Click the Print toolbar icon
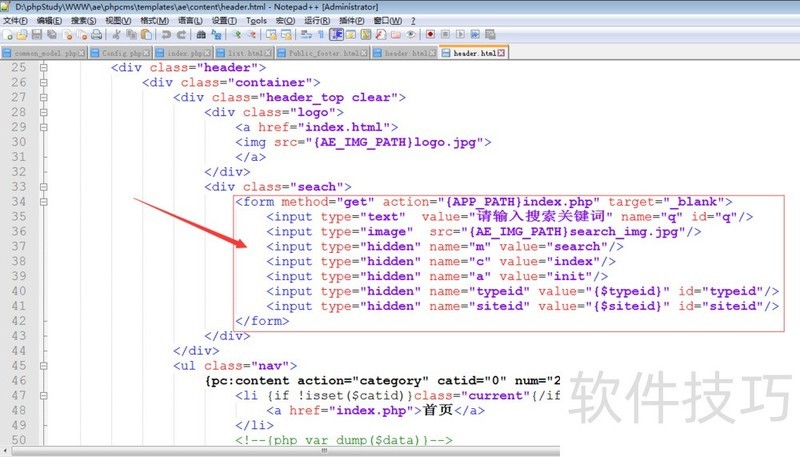The height and width of the screenshot is (457, 800). click(97, 34)
